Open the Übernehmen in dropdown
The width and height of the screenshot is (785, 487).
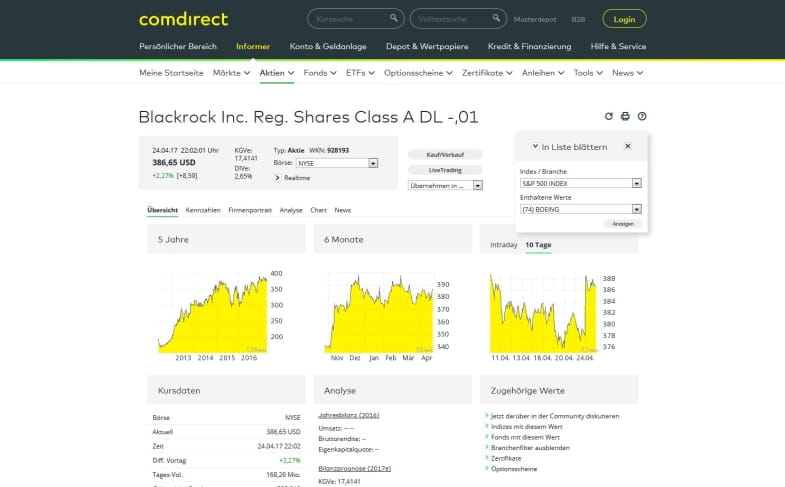point(445,186)
